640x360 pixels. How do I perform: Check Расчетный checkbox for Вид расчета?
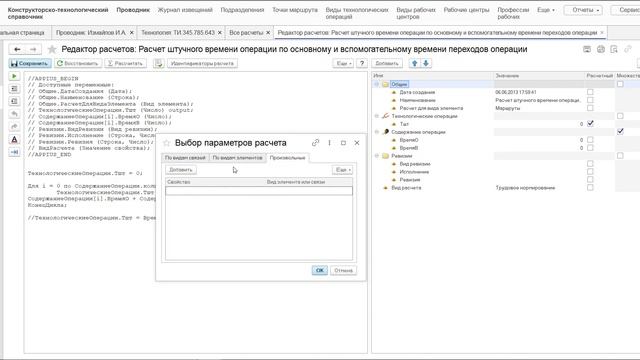pos(590,188)
